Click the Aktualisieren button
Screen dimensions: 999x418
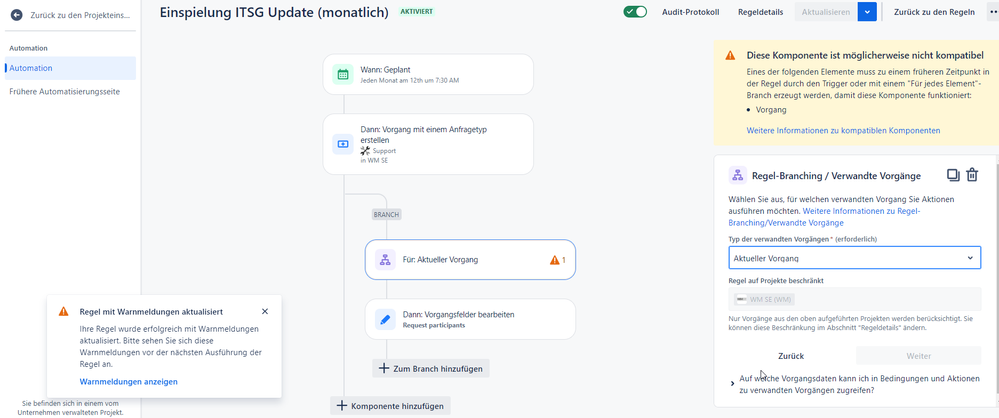826,12
